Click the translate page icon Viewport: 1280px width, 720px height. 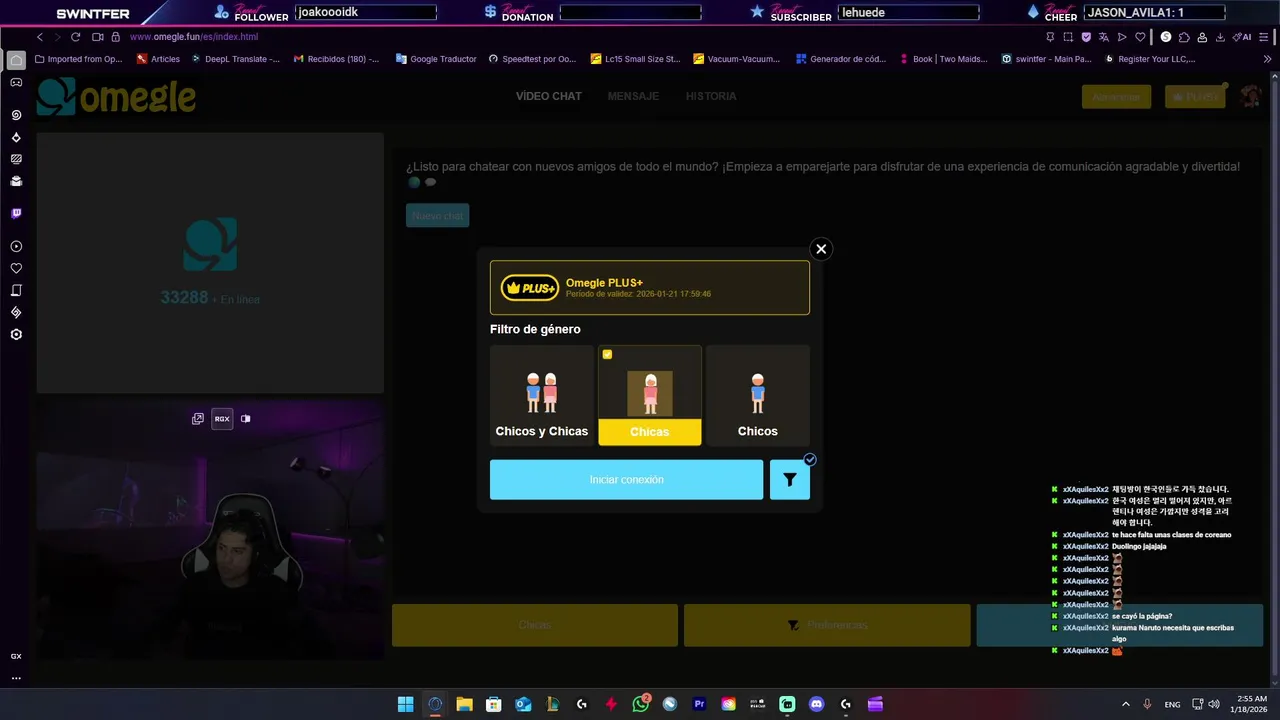coord(1104,37)
